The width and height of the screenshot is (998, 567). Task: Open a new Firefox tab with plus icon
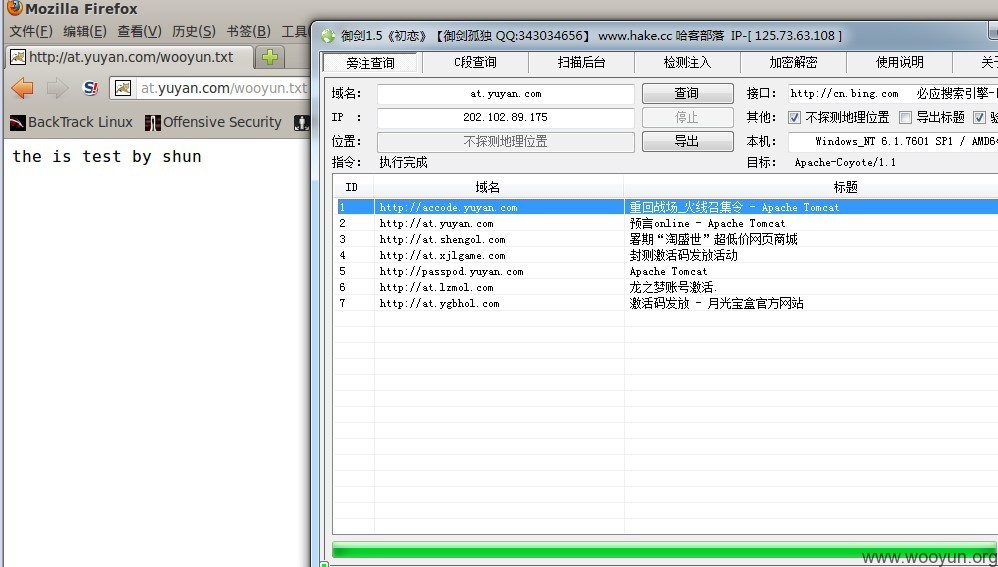pos(270,57)
